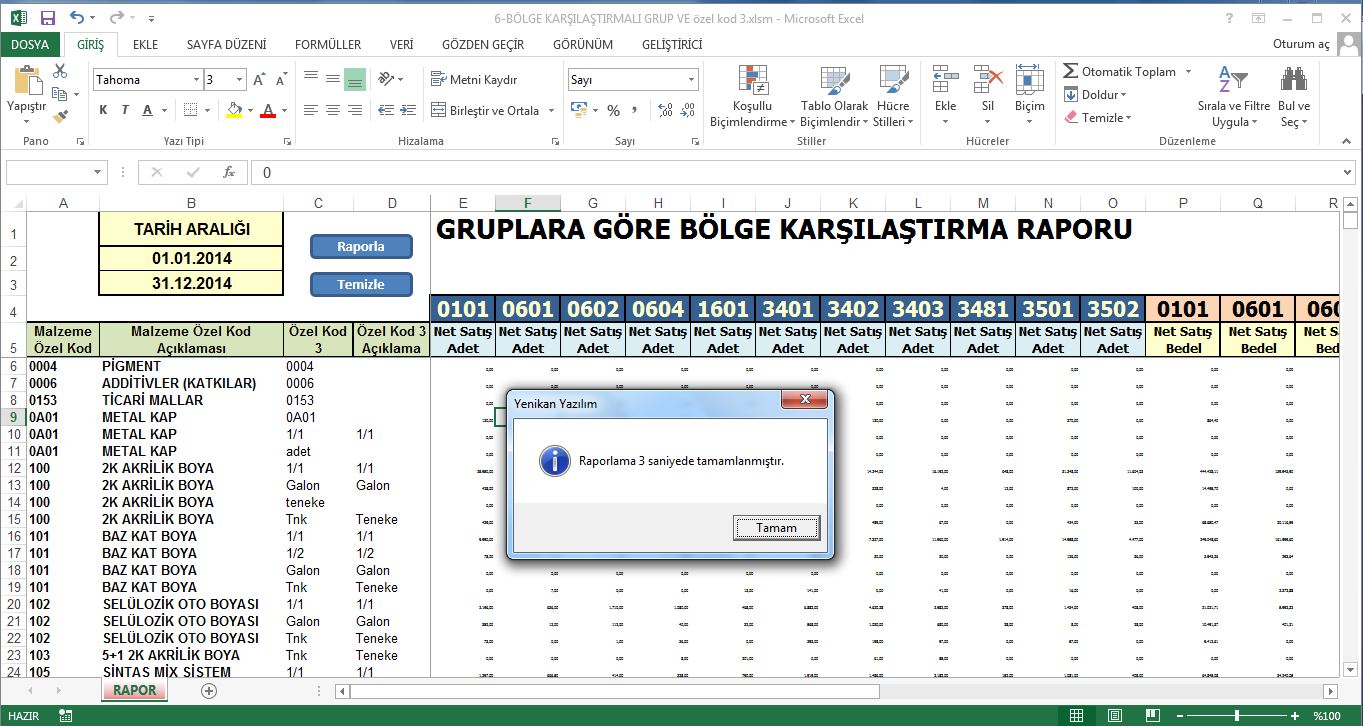The image size is (1363, 726).
Task: Apply the Percent style icon
Action: pos(613,110)
